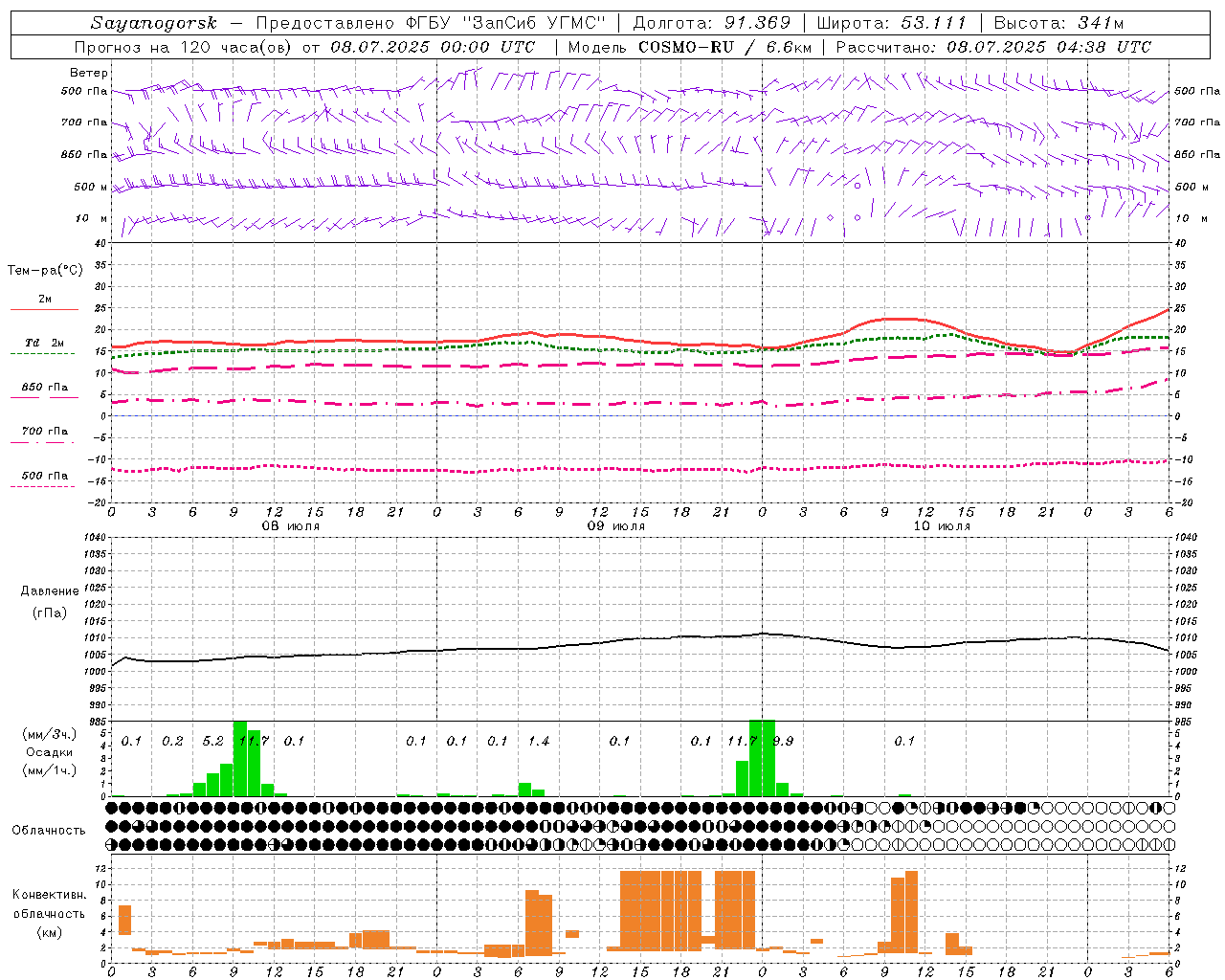The image size is (1225, 980).
Task: Click the Давление pressure chart label
Action: 50,591
